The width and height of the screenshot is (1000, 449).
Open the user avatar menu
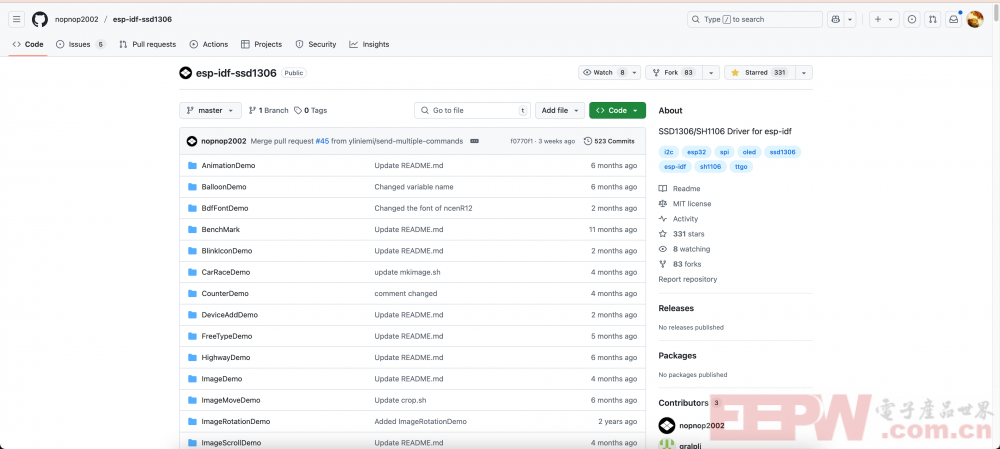pyautogui.click(x=975, y=19)
